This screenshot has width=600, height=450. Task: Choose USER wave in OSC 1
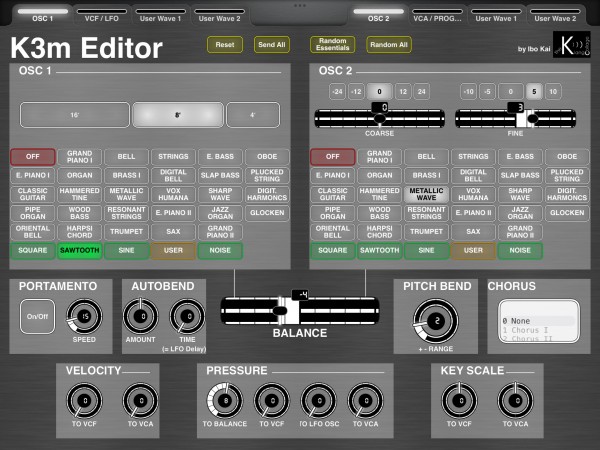pos(173,250)
